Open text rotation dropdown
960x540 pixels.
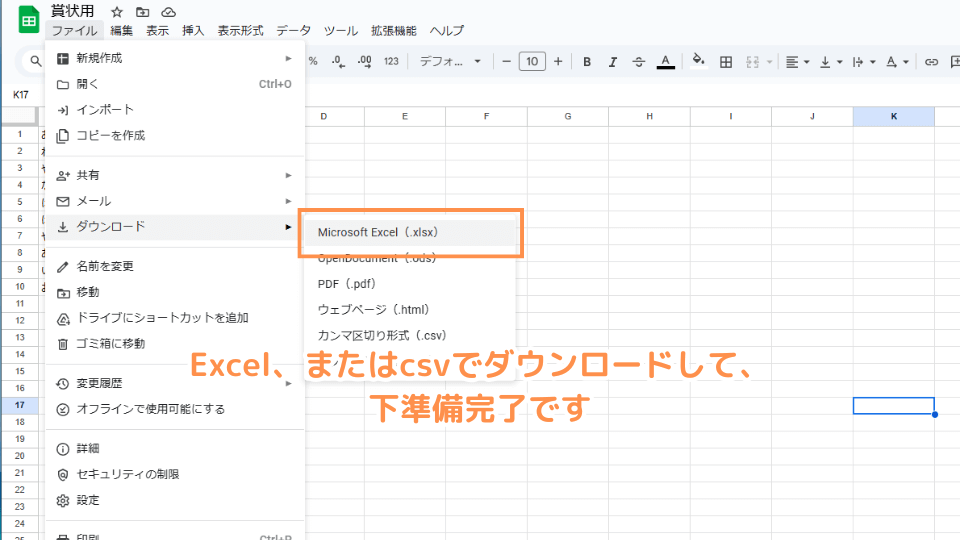pyautogui.click(x=897, y=61)
